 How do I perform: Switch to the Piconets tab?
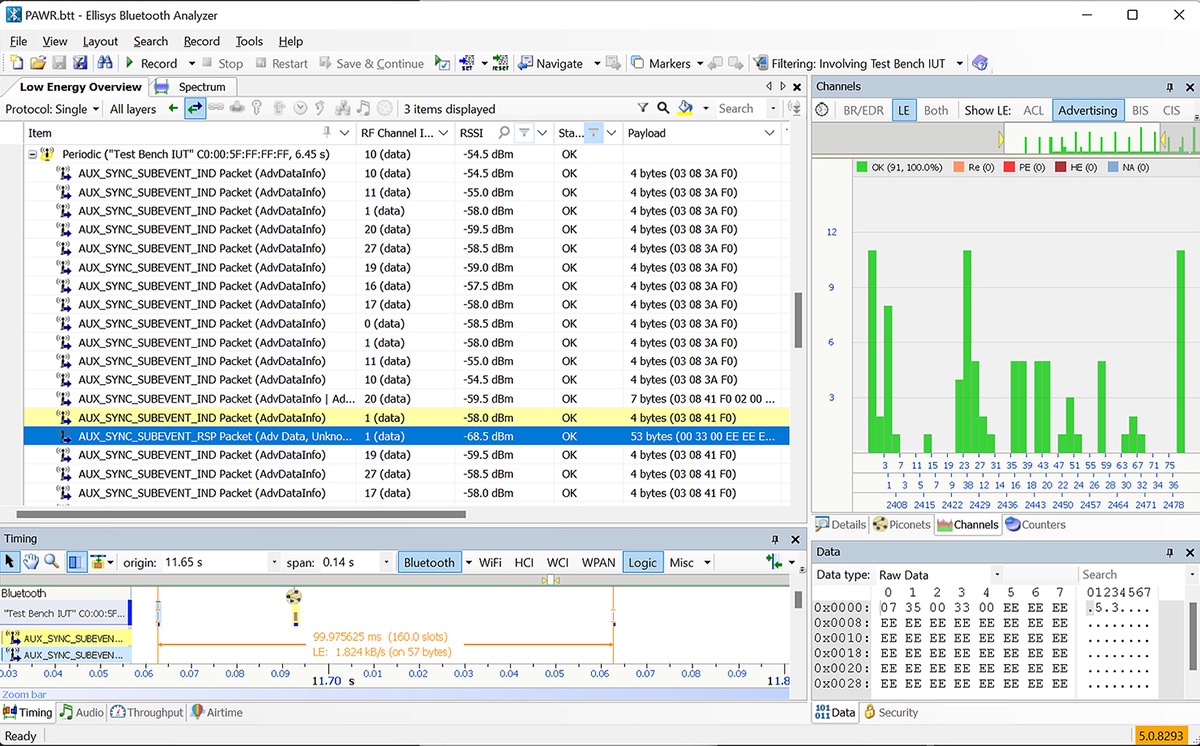coord(901,524)
